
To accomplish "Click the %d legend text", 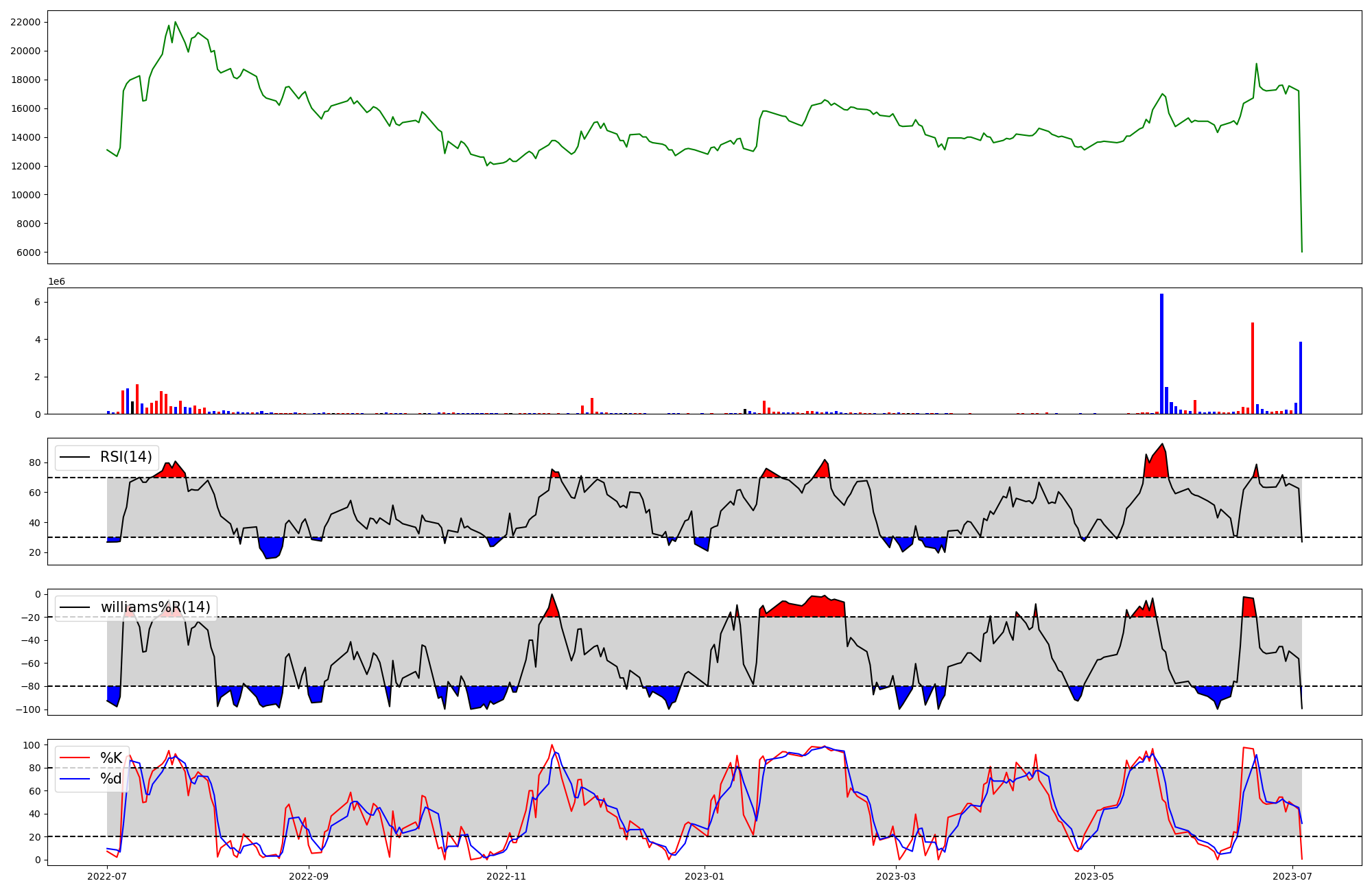I will pos(111,779).
